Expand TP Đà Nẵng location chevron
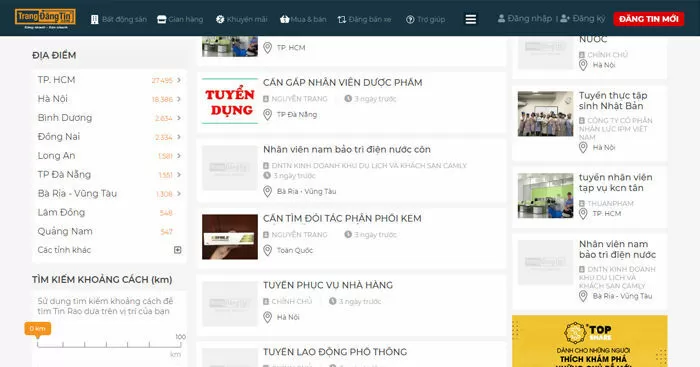700x367 pixels. point(179,175)
